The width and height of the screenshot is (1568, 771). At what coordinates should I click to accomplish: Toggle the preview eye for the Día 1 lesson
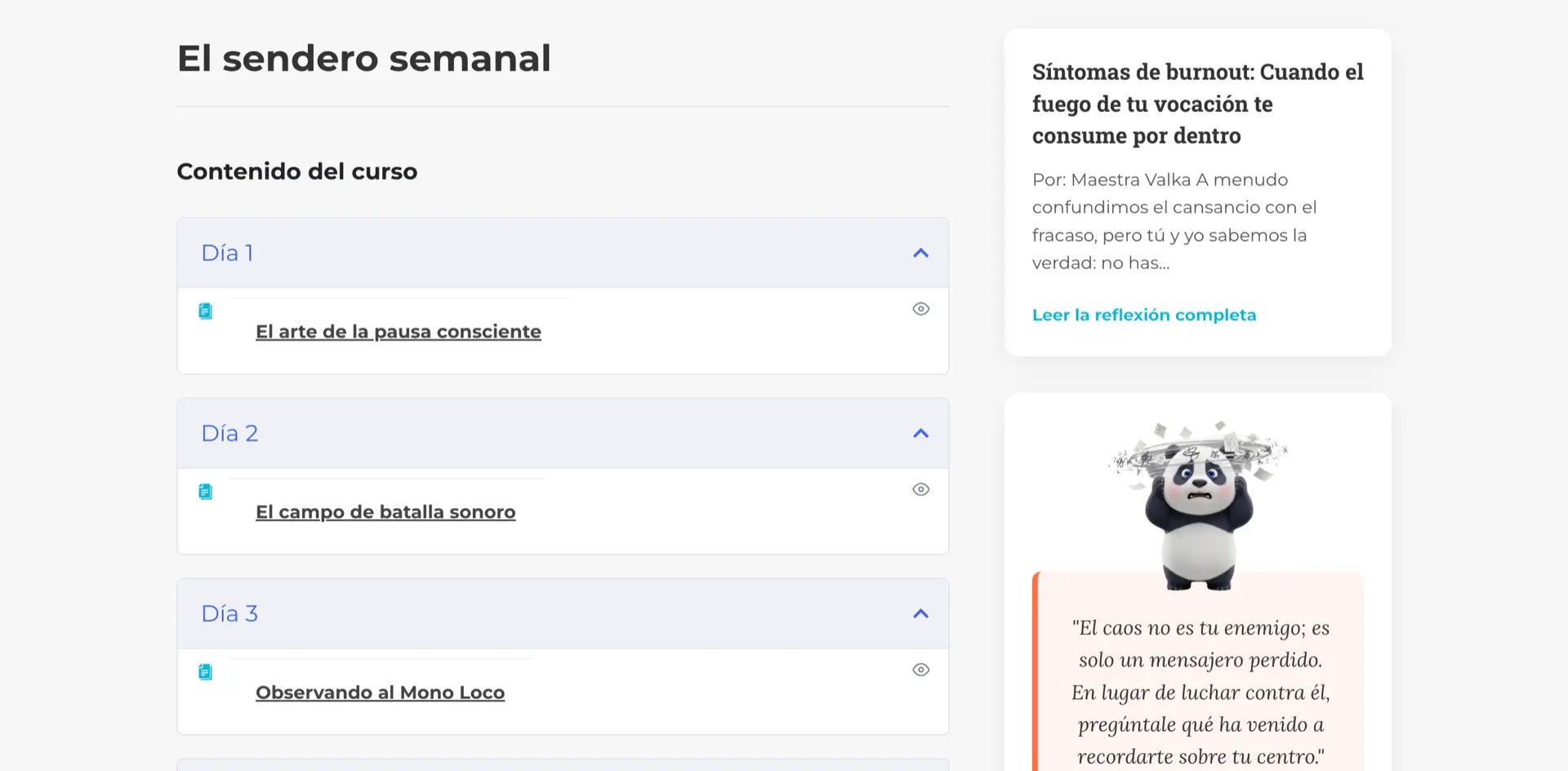pyautogui.click(x=920, y=309)
